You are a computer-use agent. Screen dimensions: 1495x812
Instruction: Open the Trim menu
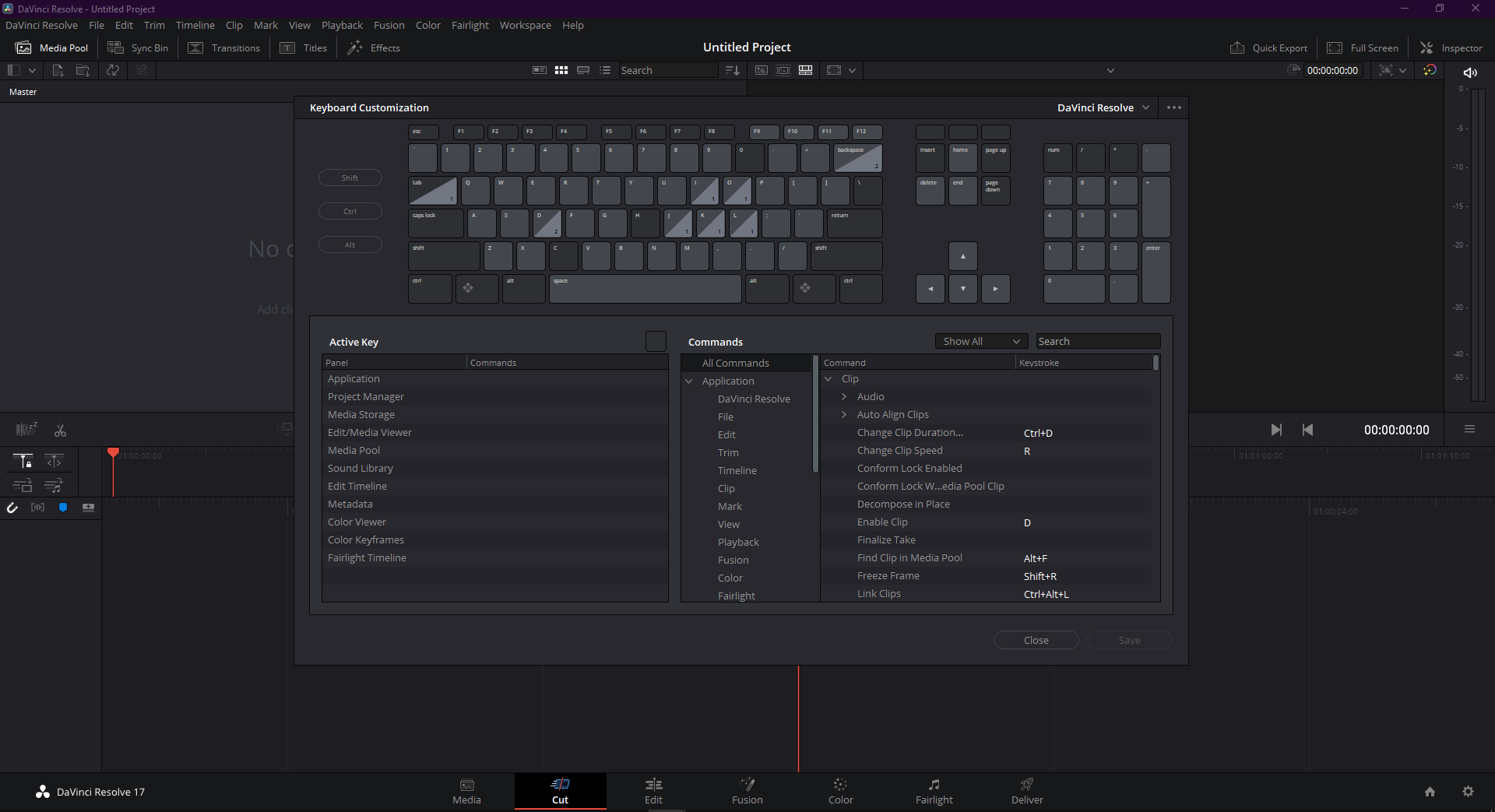pos(154,25)
